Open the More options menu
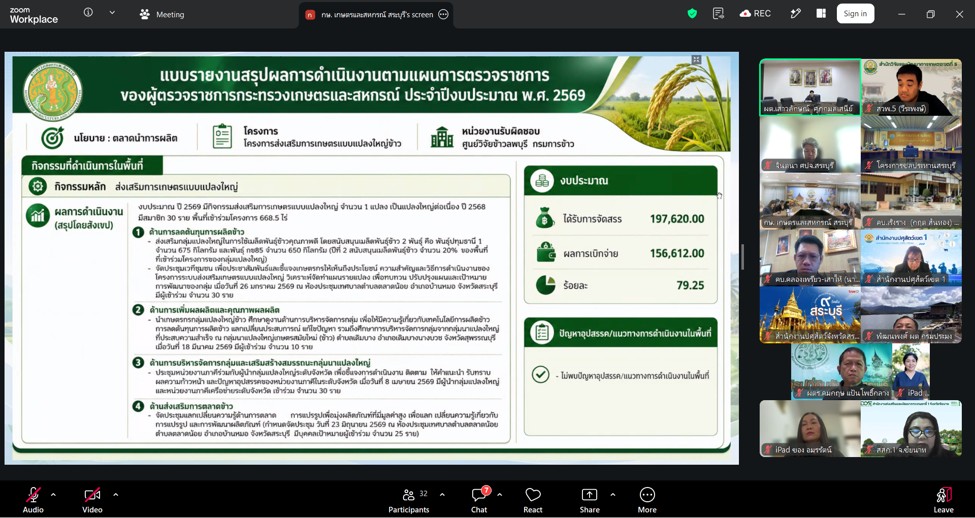This screenshot has height=518, width=975. (647, 500)
